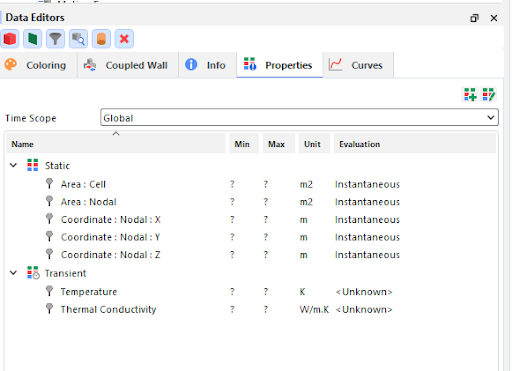
Task: Click Coordinate : Nodal : Z Instantaneous cell
Action: [x=367, y=255]
